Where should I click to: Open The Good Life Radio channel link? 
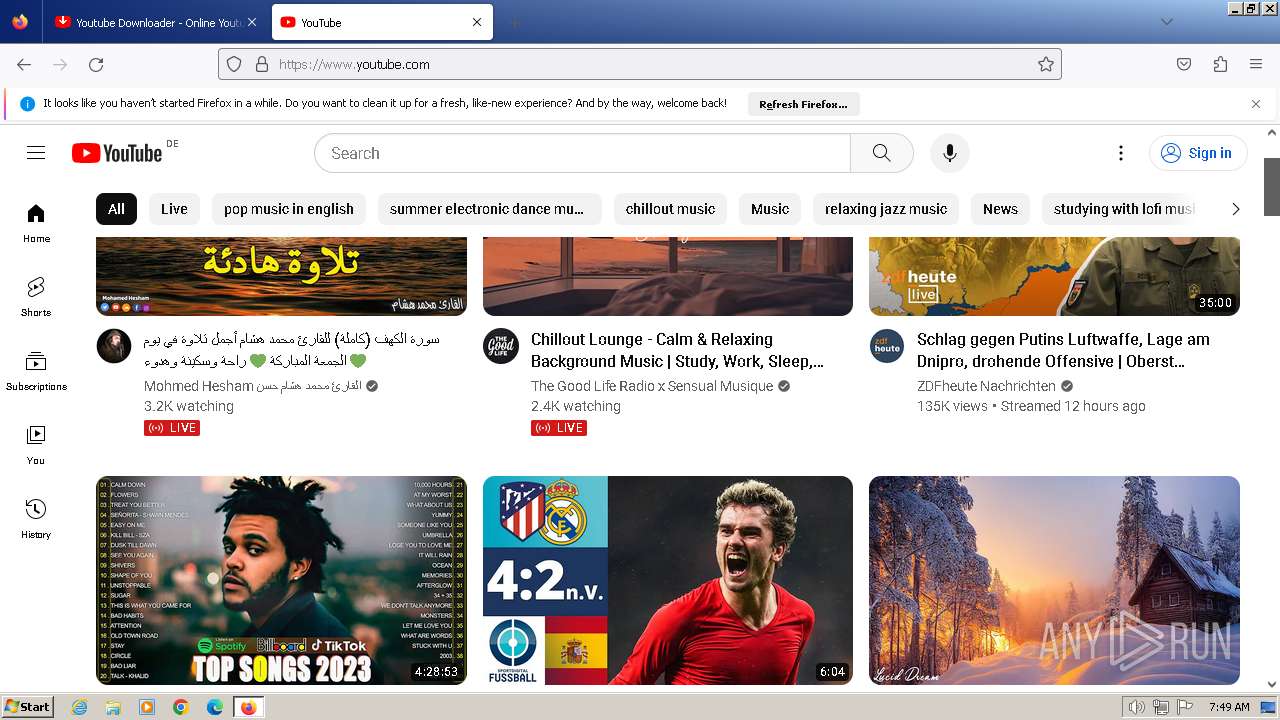click(652, 386)
